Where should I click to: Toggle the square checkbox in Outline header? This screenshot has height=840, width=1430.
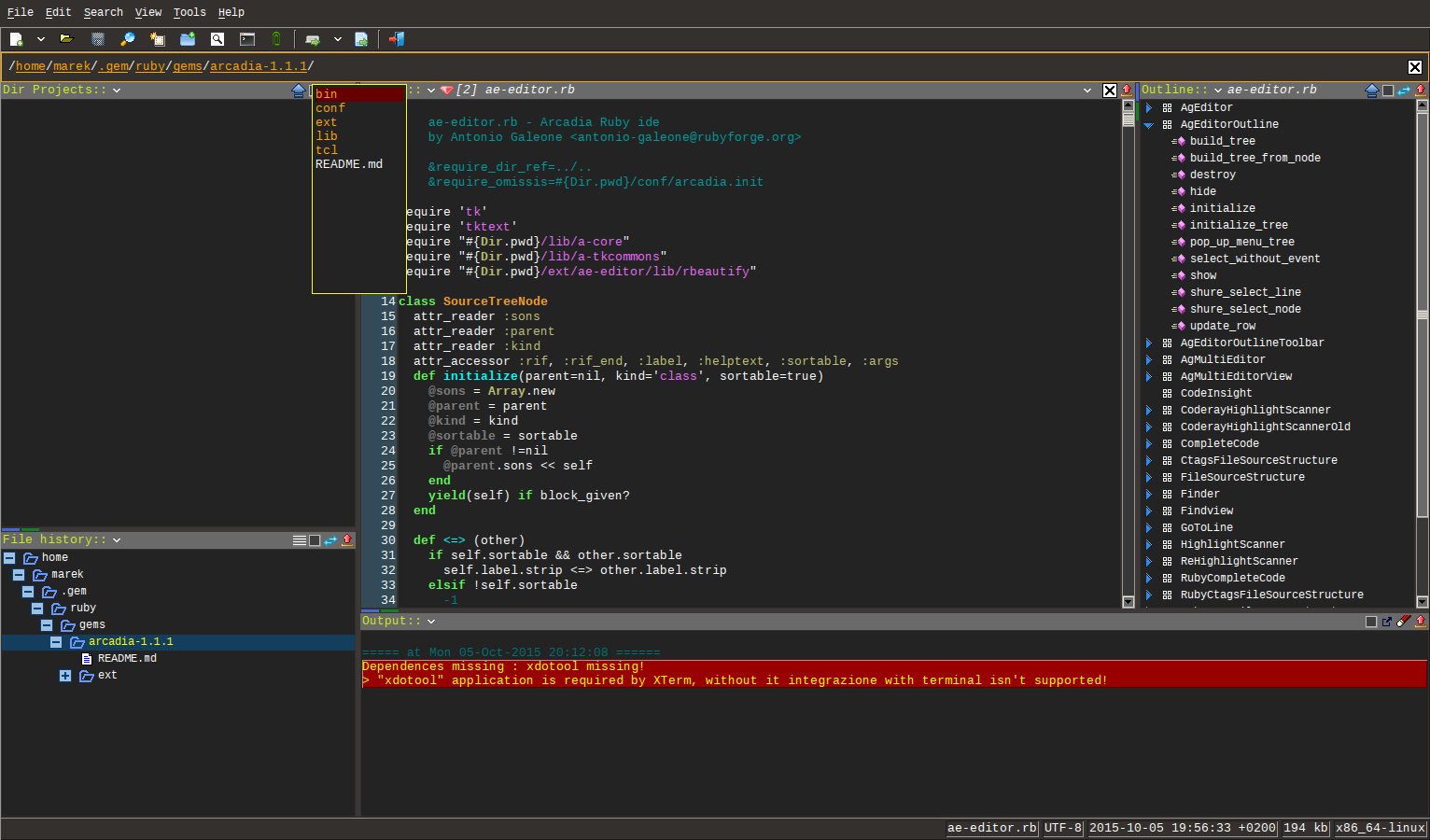coord(1388,91)
